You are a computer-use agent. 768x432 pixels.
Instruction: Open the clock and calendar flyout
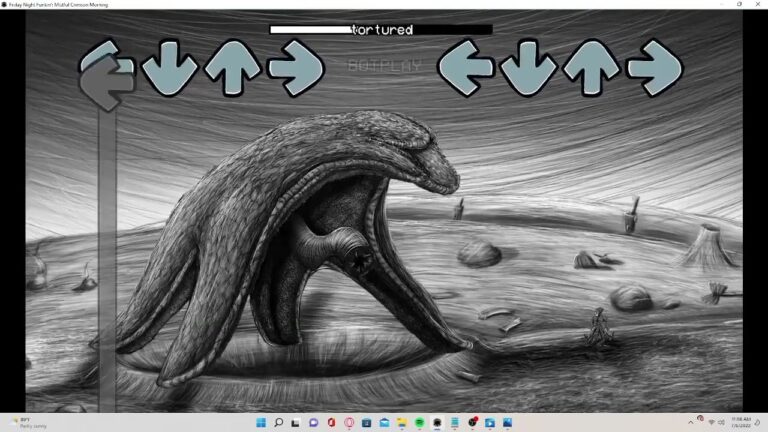pos(741,422)
